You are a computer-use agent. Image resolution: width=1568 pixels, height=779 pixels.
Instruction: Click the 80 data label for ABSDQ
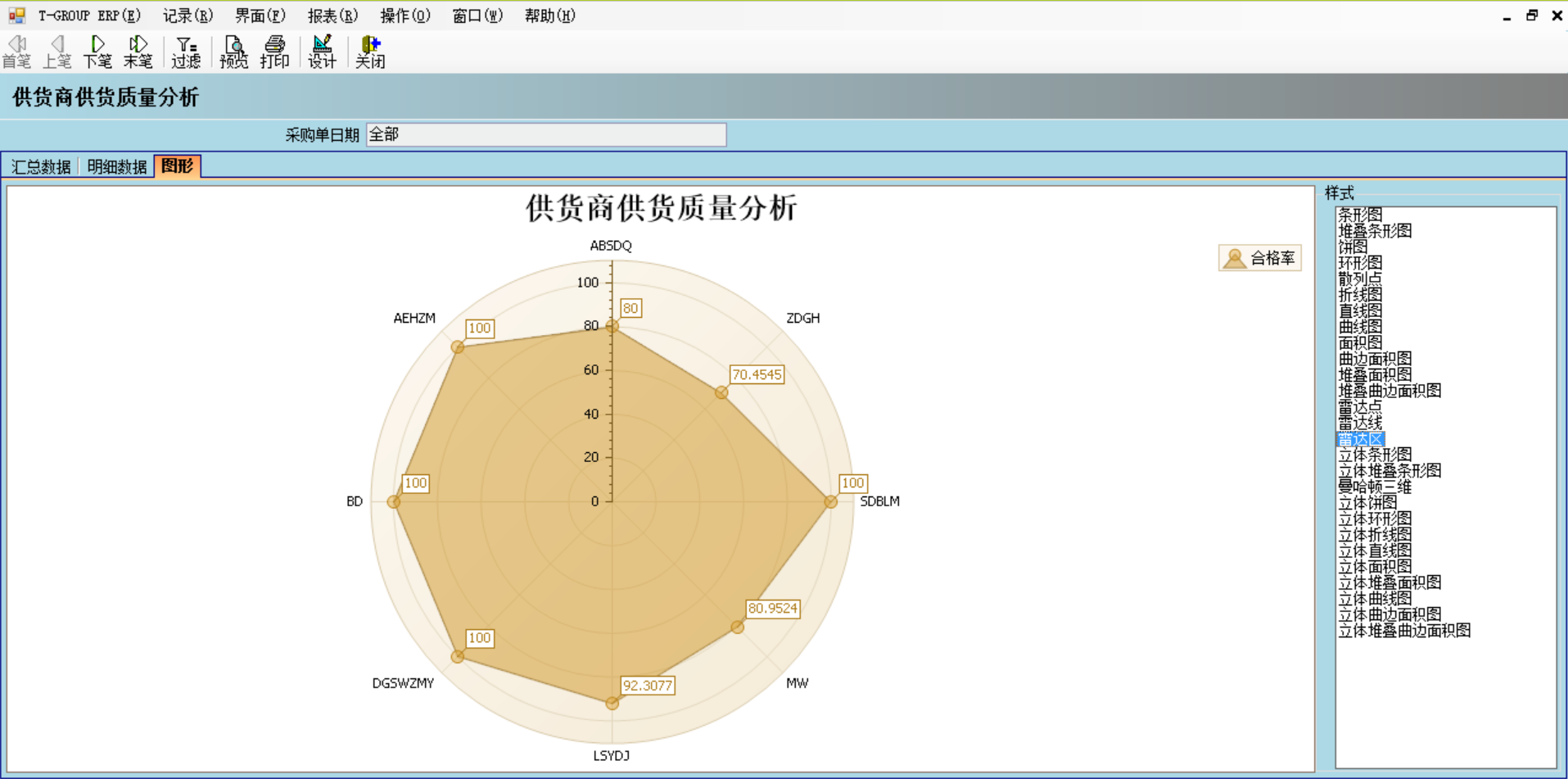(630, 308)
